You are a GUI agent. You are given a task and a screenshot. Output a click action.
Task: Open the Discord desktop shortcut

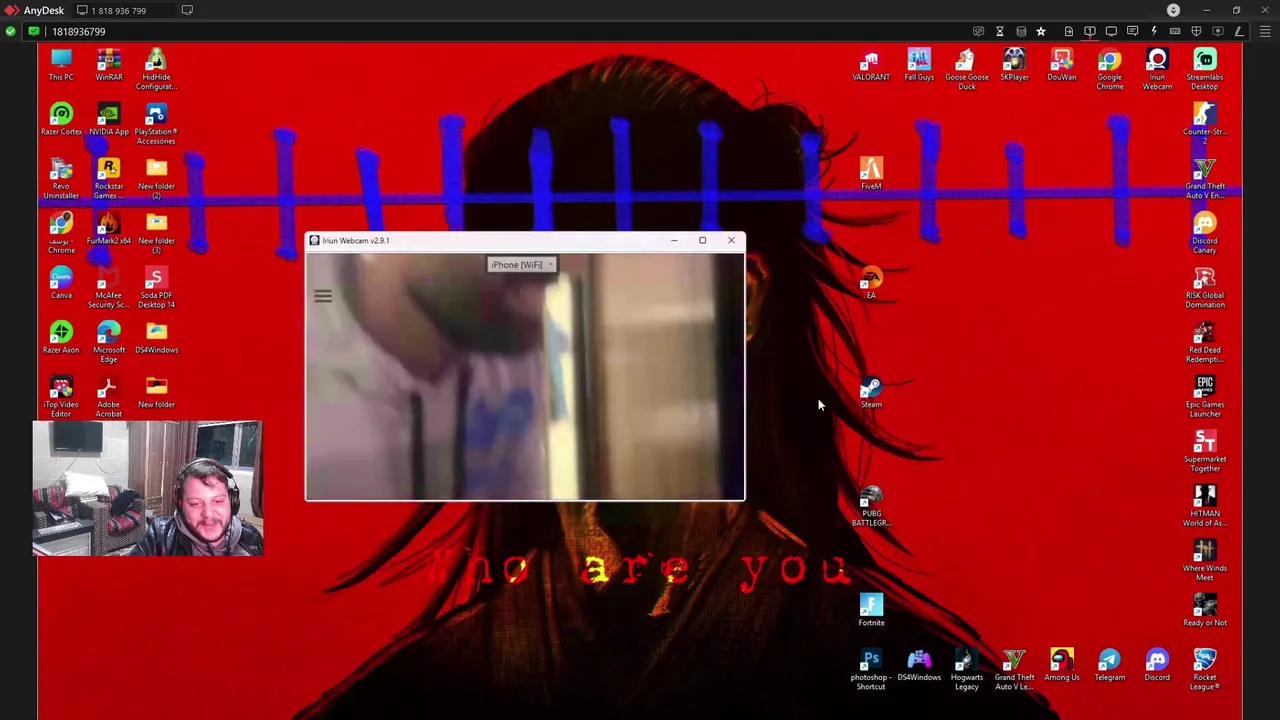click(1157, 665)
